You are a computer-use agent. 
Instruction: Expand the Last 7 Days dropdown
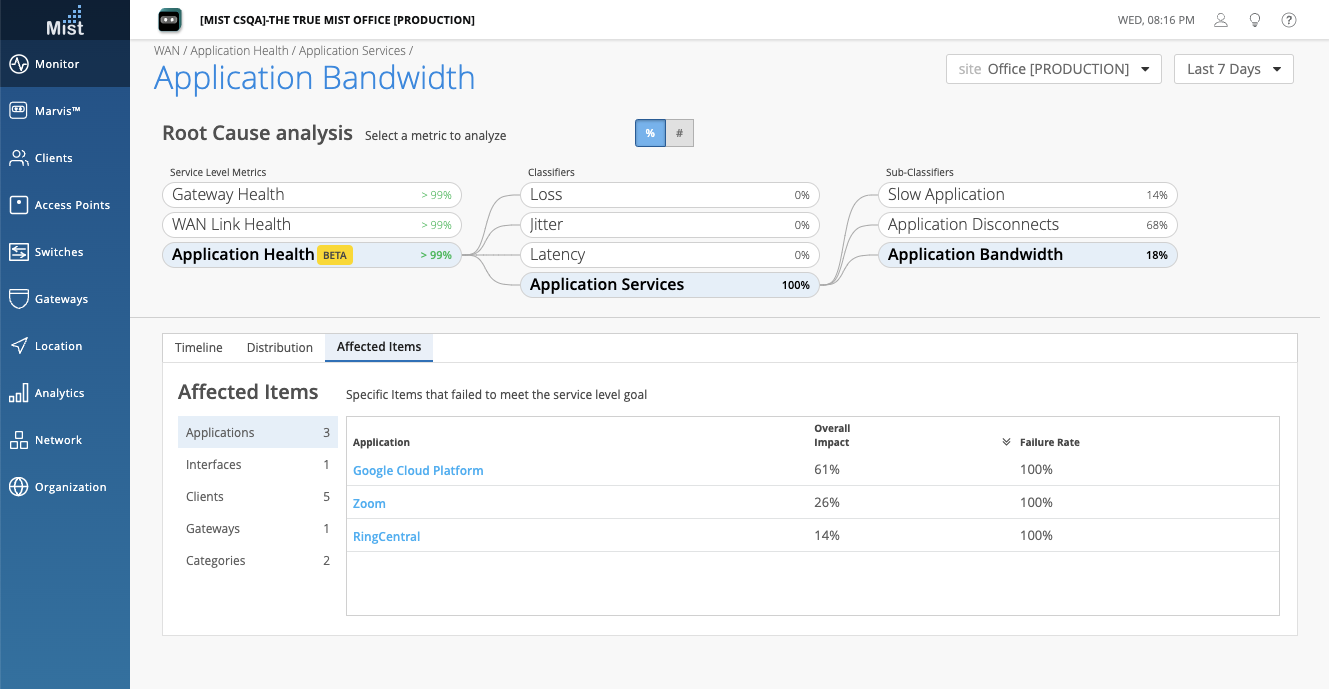[x=1233, y=69]
